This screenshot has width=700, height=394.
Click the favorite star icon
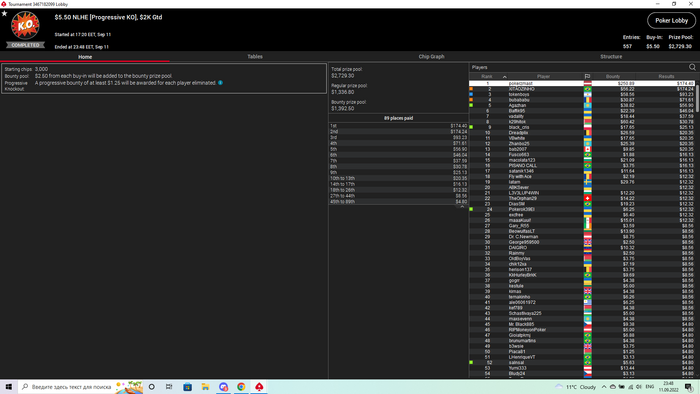point(4,14)
